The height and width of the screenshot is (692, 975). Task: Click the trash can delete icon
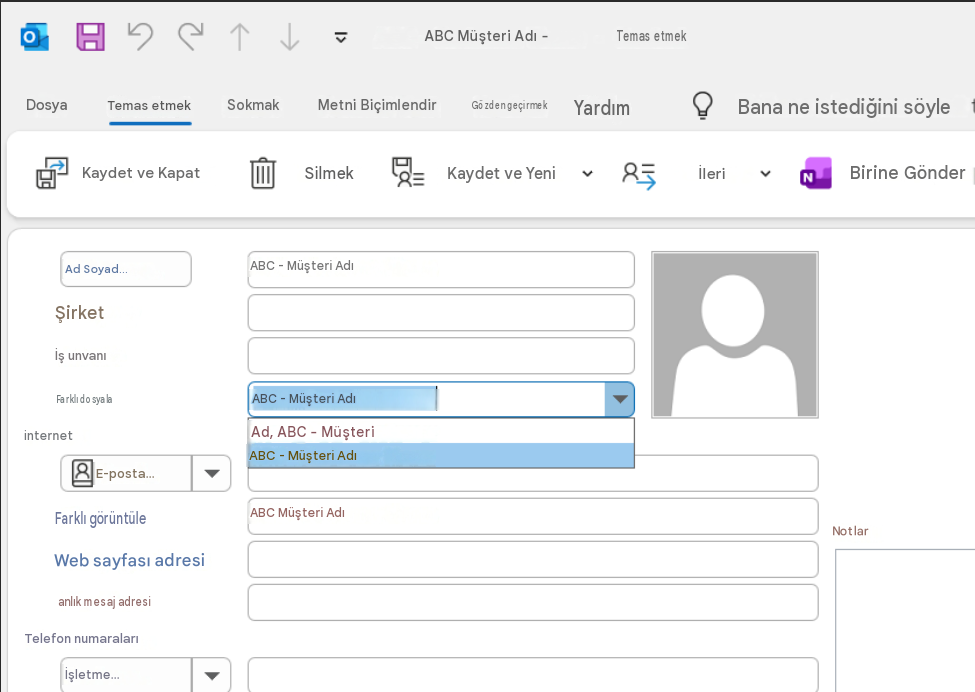[x=263, y=173]
